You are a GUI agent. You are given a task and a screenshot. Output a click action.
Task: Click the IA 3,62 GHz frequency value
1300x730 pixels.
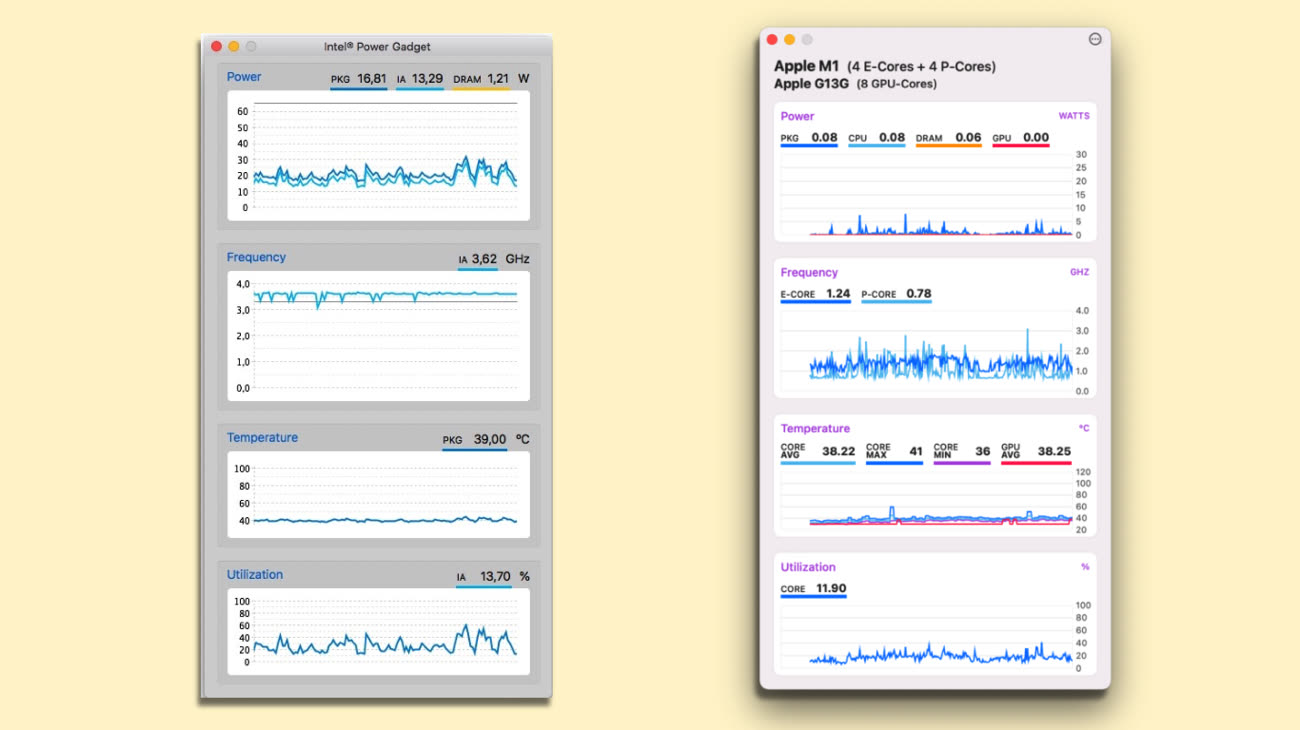tap(478, 260)
